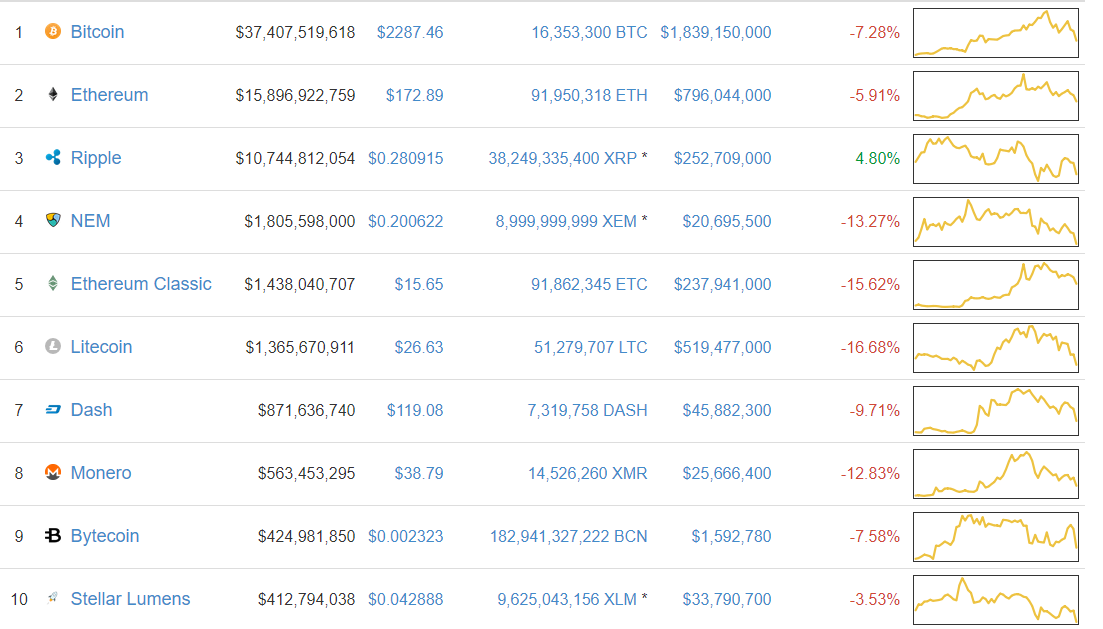Click the Bytecoin B icon
The width and height of the screenshot is (1103, 629).
pos(53,536)
